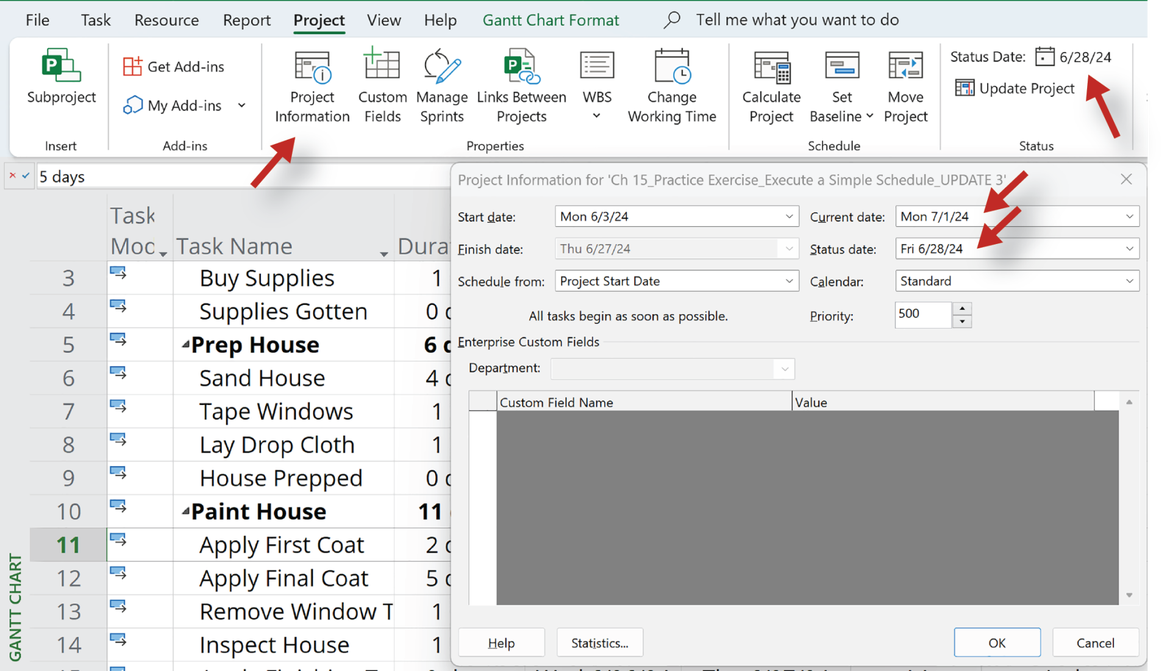Click the Tell me search magnifier icon
Screen dimensions: 1170x671
click(x=672, y=19)
